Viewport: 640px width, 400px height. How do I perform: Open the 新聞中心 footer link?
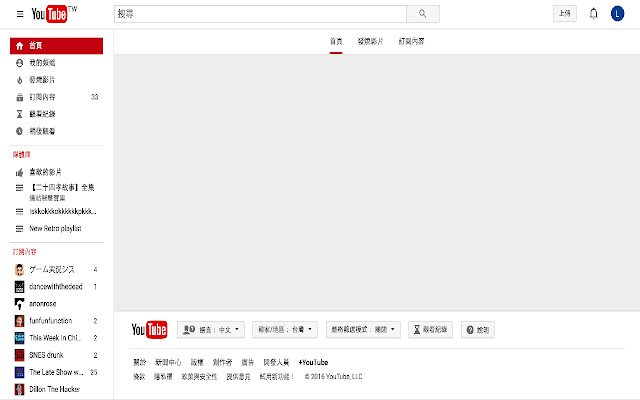tap(168, 362)
